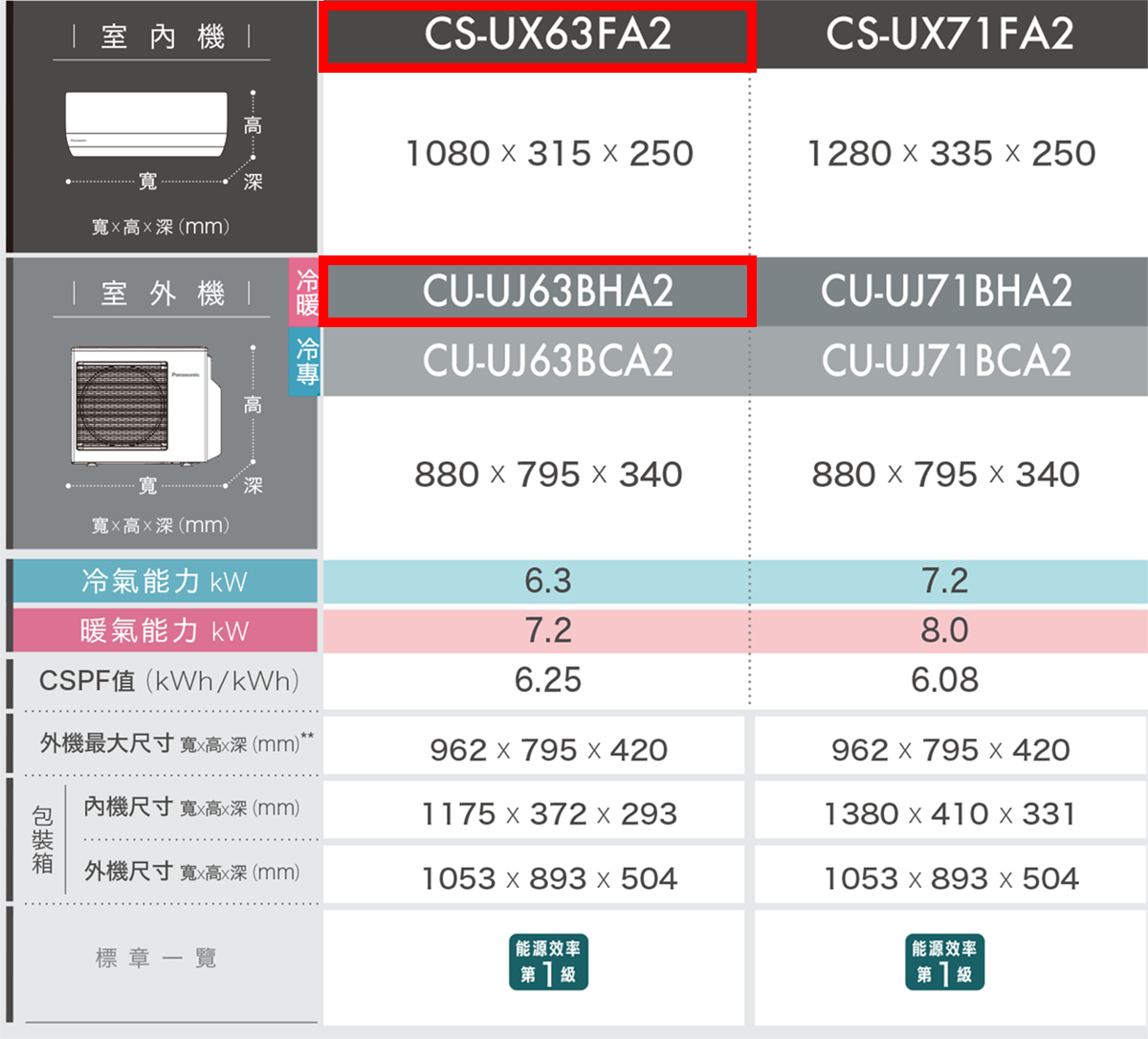Click the 深 depth marker beside outdoor unit
The height and width of the screenshot is (1039, 1148).
click(253, 485)
